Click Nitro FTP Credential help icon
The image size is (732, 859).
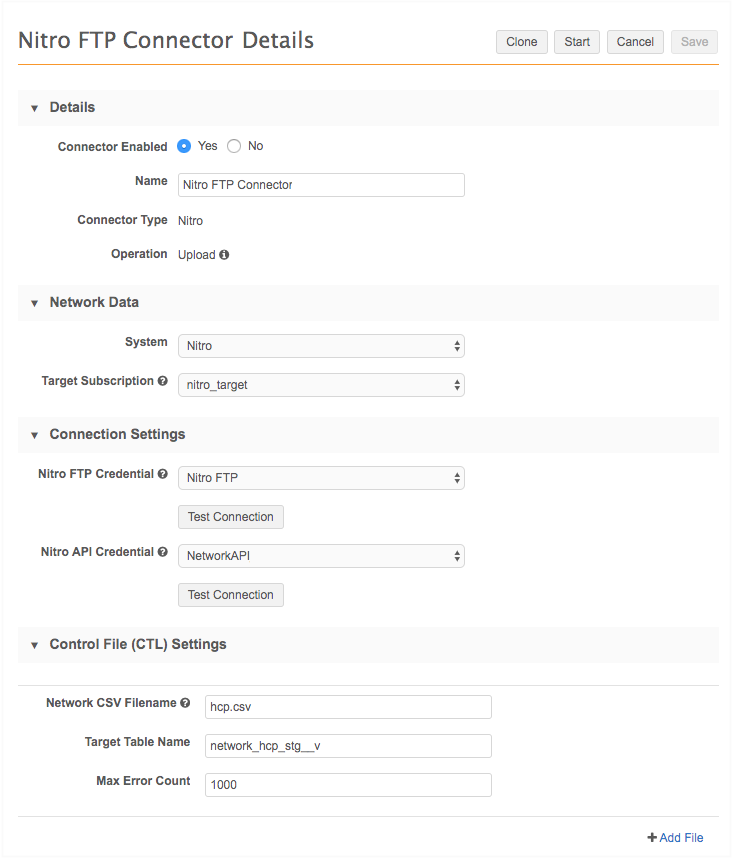tap(163, 474)
